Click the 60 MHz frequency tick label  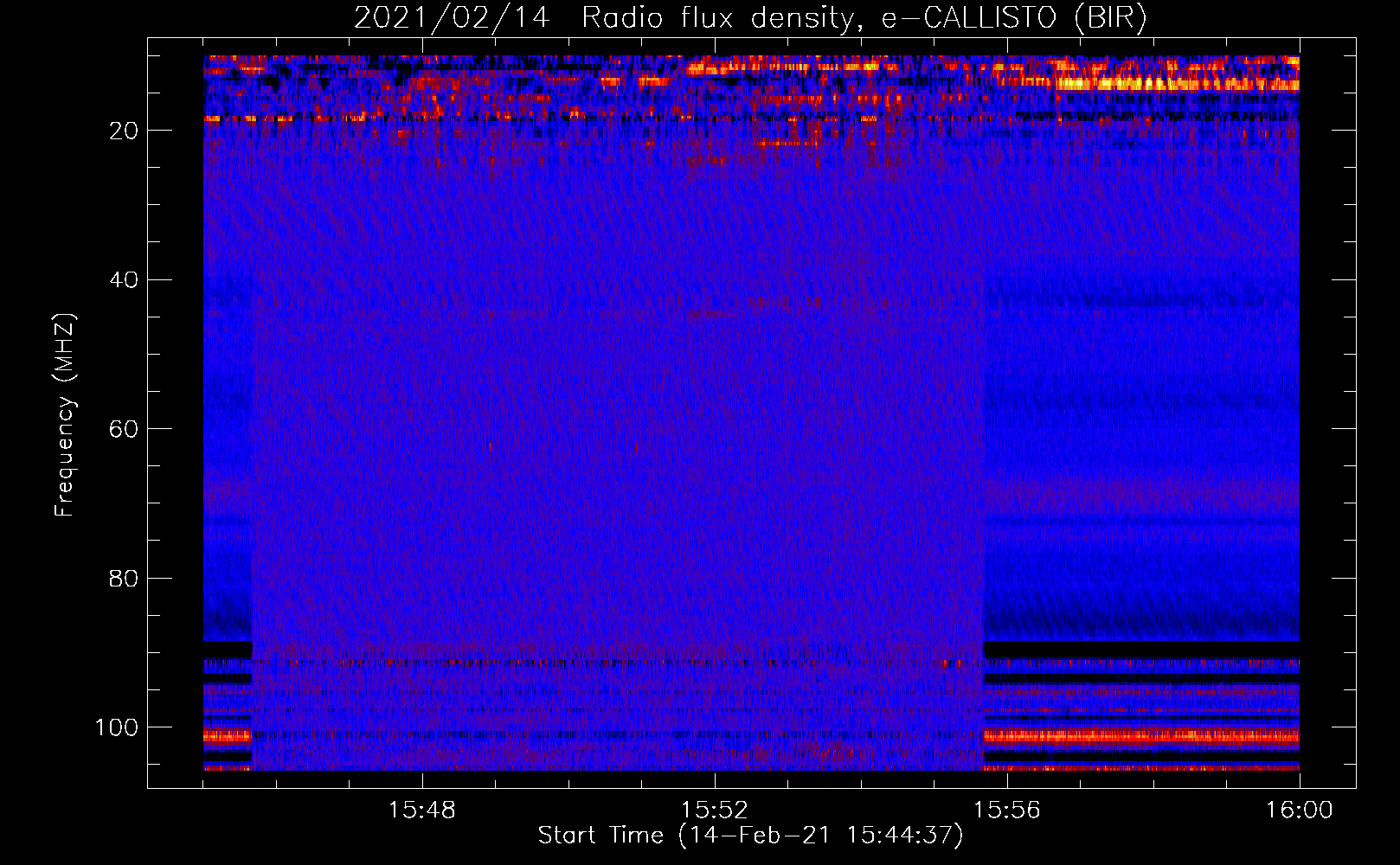point(124,429)
